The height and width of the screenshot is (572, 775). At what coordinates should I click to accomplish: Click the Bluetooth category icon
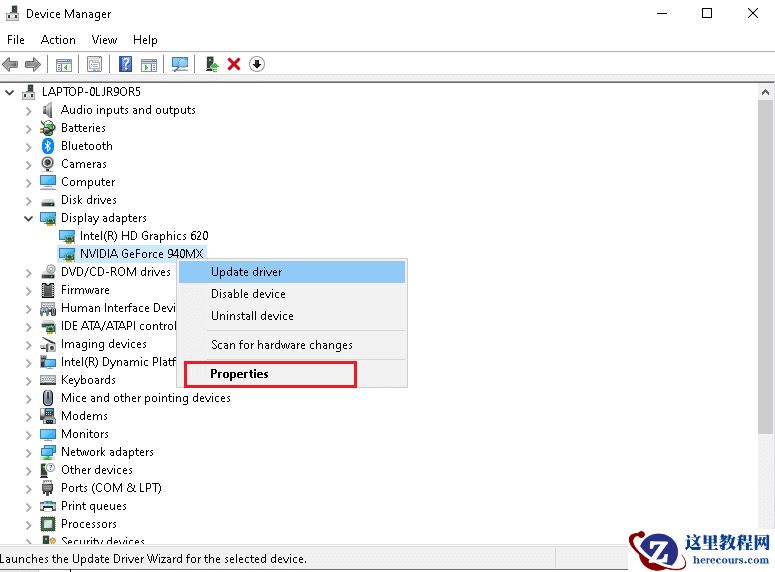[47, 146]
